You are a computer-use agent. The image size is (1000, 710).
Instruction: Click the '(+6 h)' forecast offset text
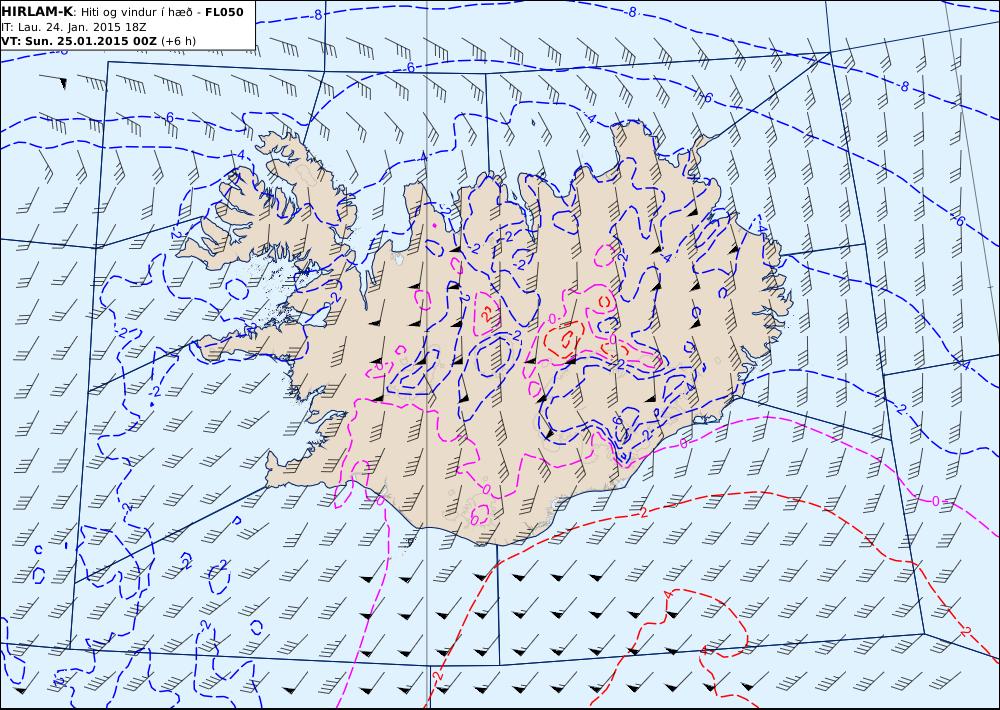coord(179,41)
